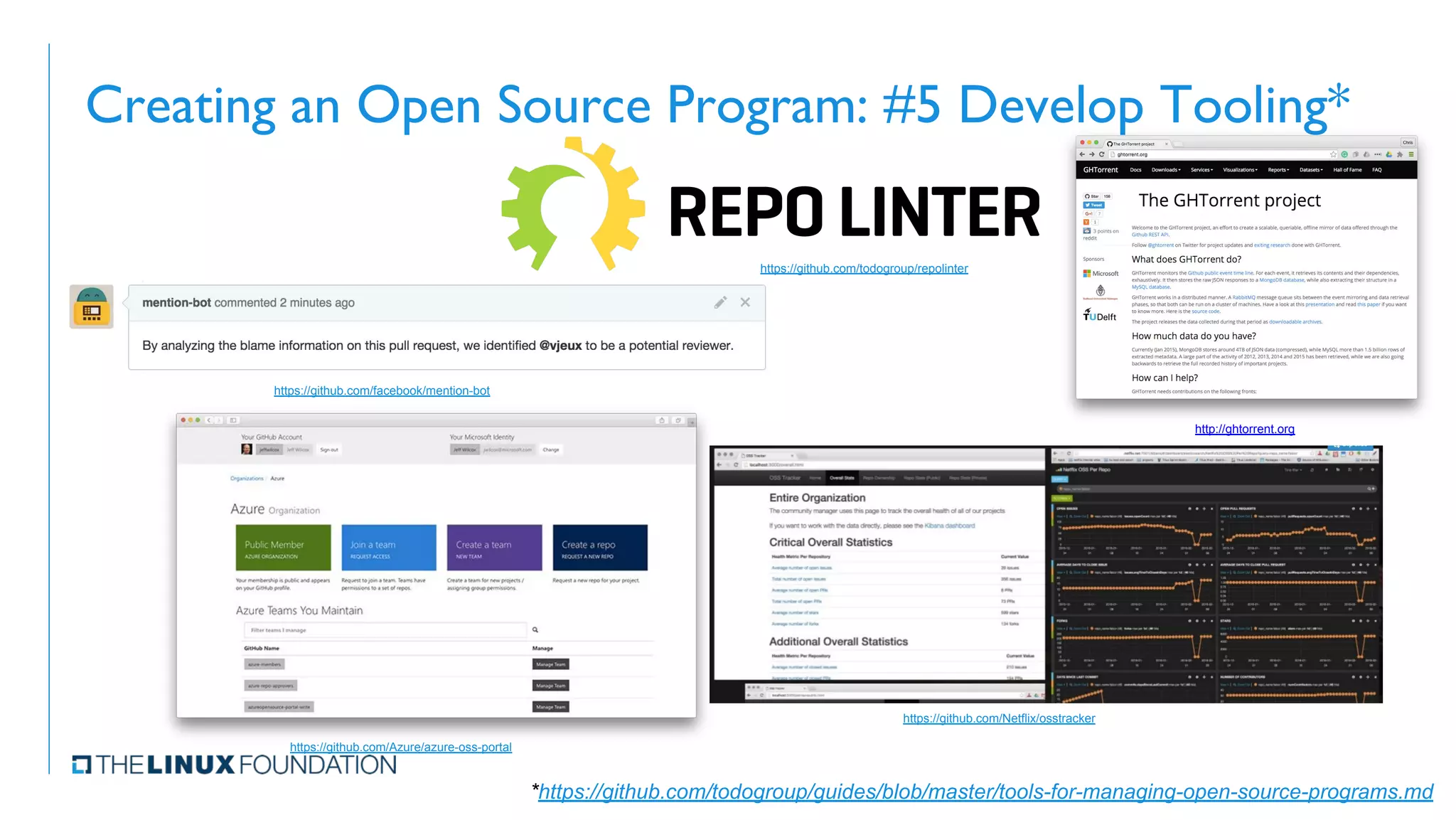Click the GitHub Star button on GHTorrent page
The height and width of the screenshot is (820, 1456).
(1092, 196)
